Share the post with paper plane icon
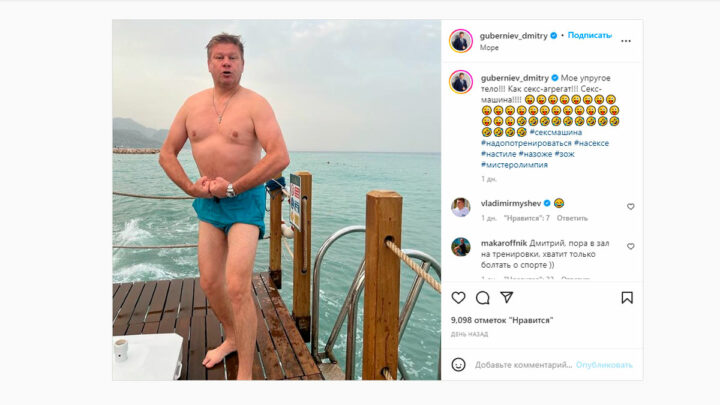This screenshot has height=405, width=720. pos(506,298)
